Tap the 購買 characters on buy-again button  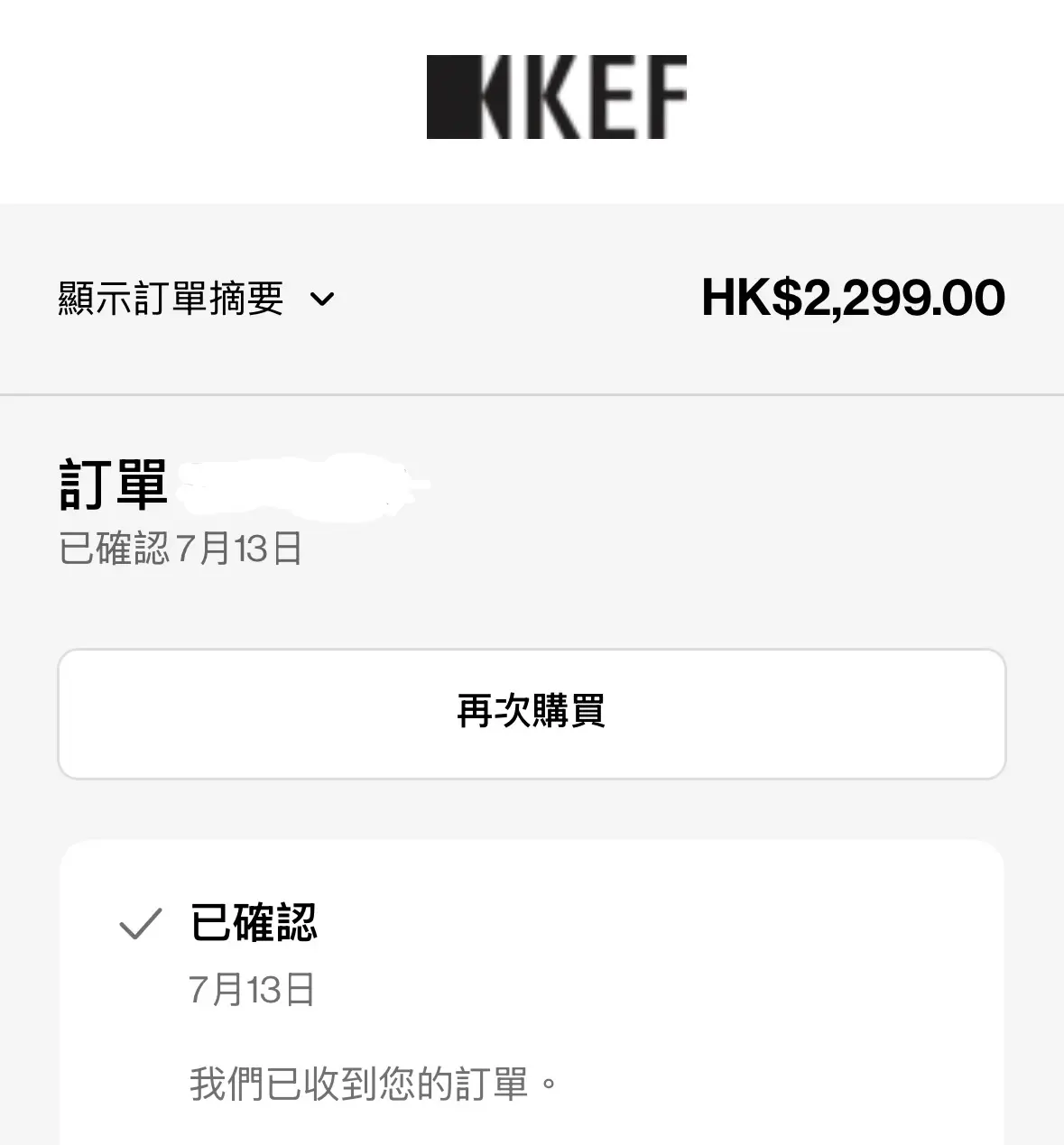point(569,712)
